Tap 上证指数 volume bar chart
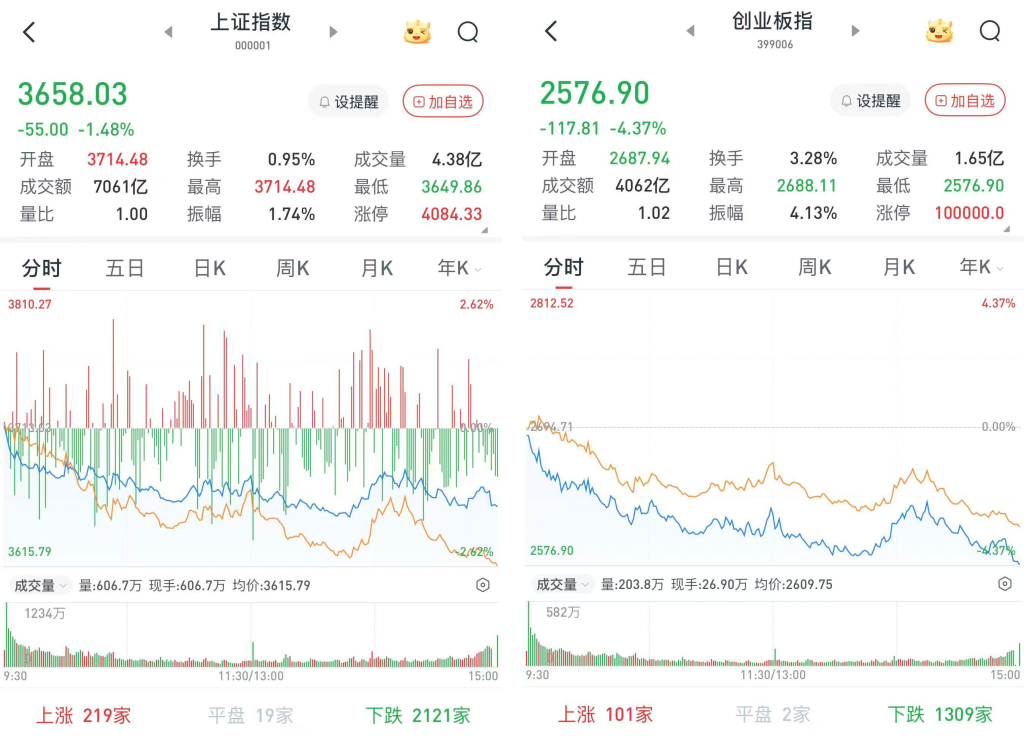 click(x=251, y=635)
